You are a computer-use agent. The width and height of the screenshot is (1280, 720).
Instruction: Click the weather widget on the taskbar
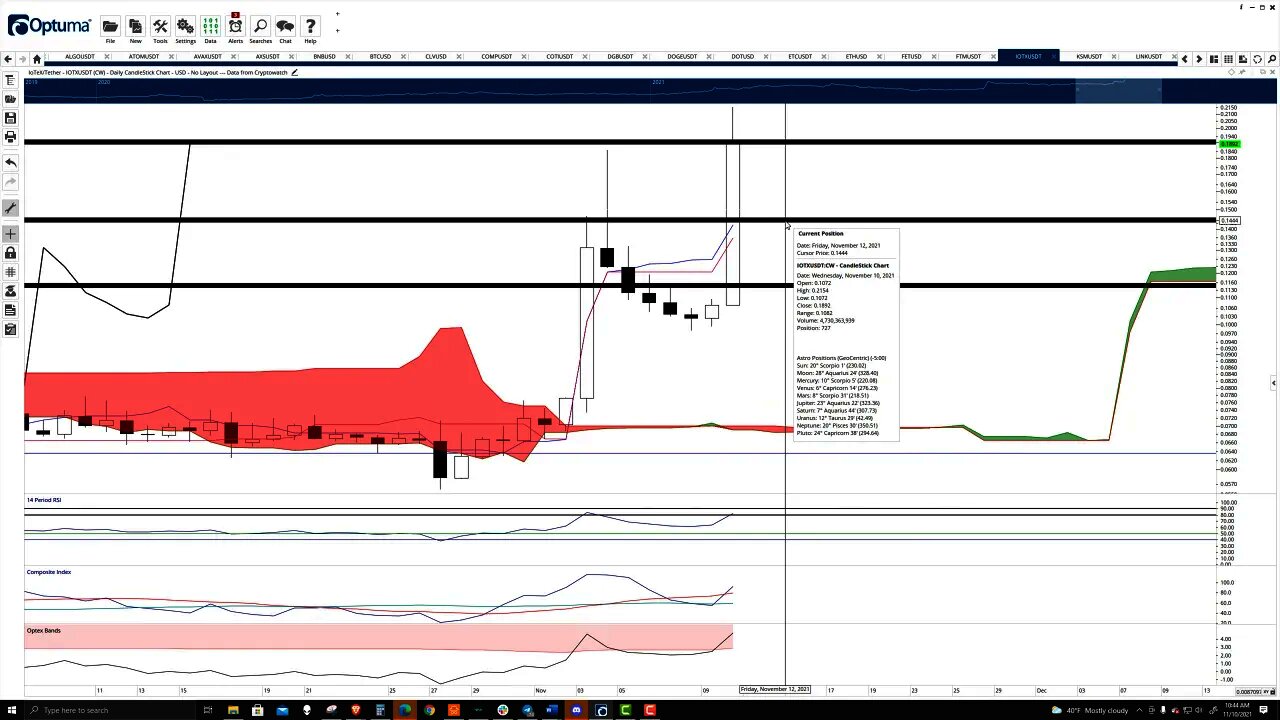pyautogui.click(x=1091, y=710)
